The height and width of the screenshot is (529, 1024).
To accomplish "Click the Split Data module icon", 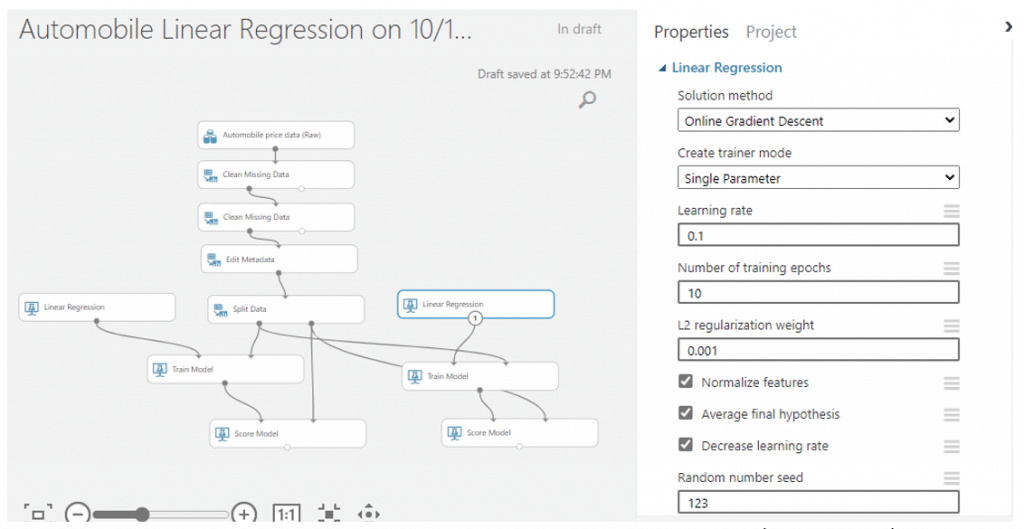I will click(220, 310).
